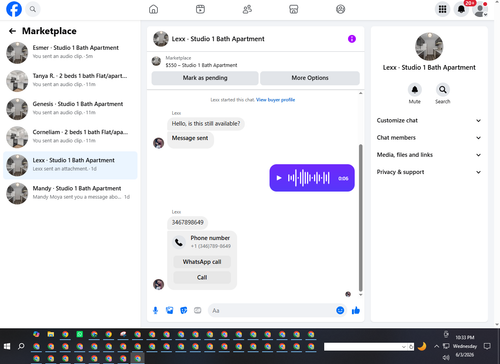Open the Friends tab icon
This screenshot has width=500, height=364.
pos(247,9)
